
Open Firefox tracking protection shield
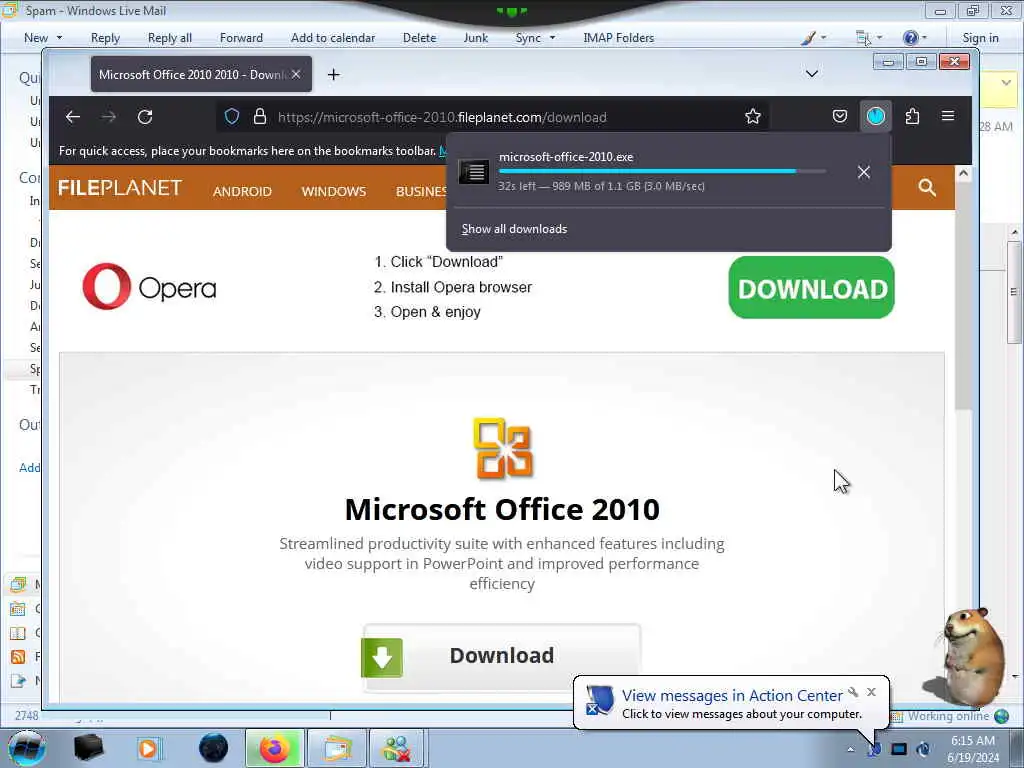pyautogui.click(x=232, y=117)
